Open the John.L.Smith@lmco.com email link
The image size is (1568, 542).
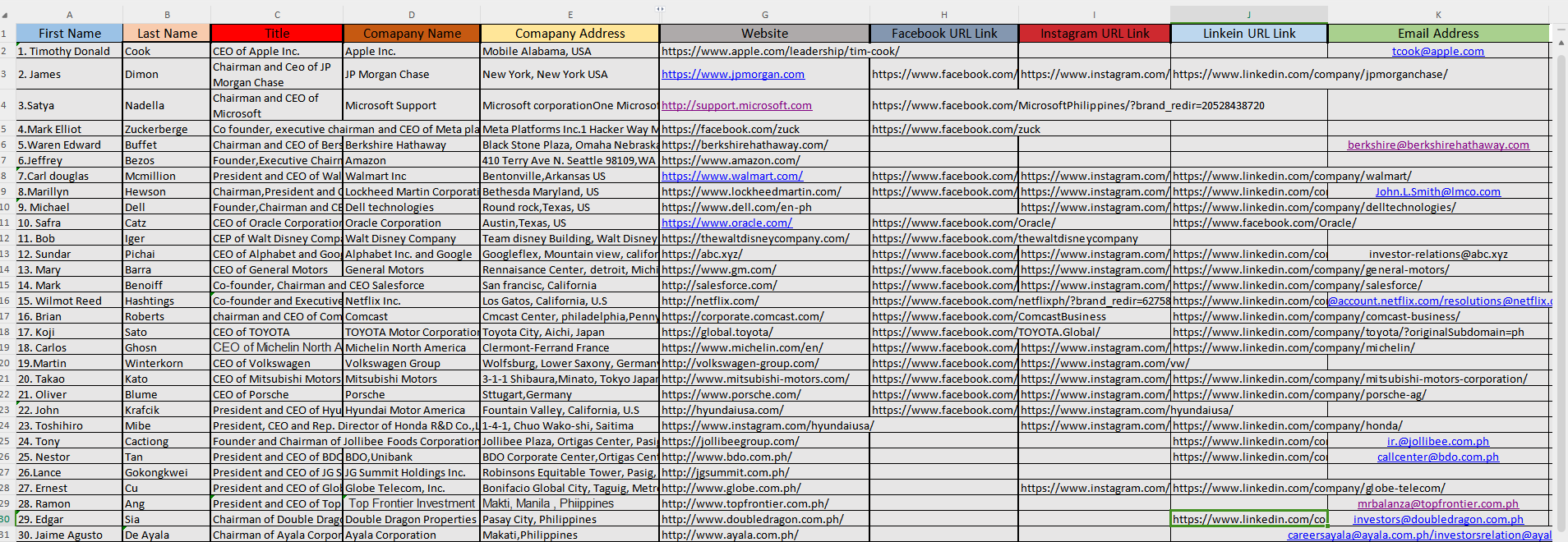pos(1438,191)
